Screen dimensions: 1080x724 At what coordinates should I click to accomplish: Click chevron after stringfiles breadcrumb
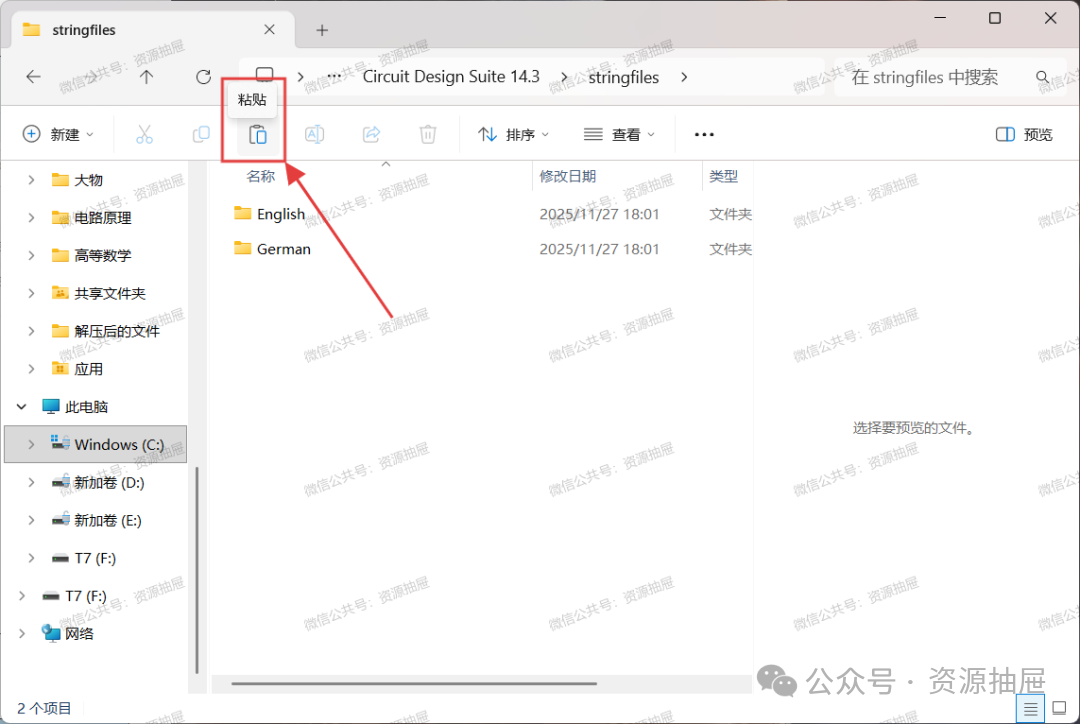point(683,77)
